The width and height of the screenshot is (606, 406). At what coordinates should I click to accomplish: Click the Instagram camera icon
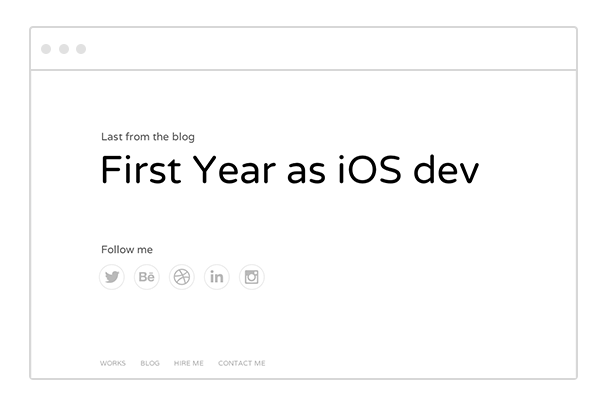pos(251,277)
